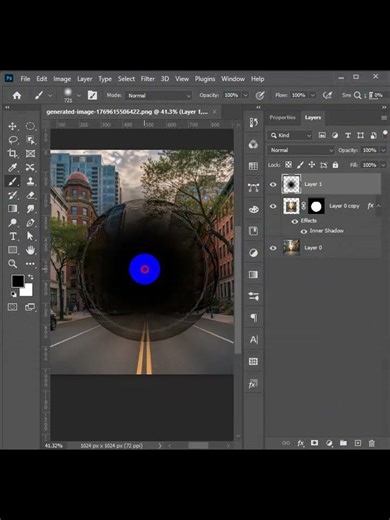Hide Layer 0 copy visibility eye
Viewport: 390px width, 520px height.
(273, 206)
